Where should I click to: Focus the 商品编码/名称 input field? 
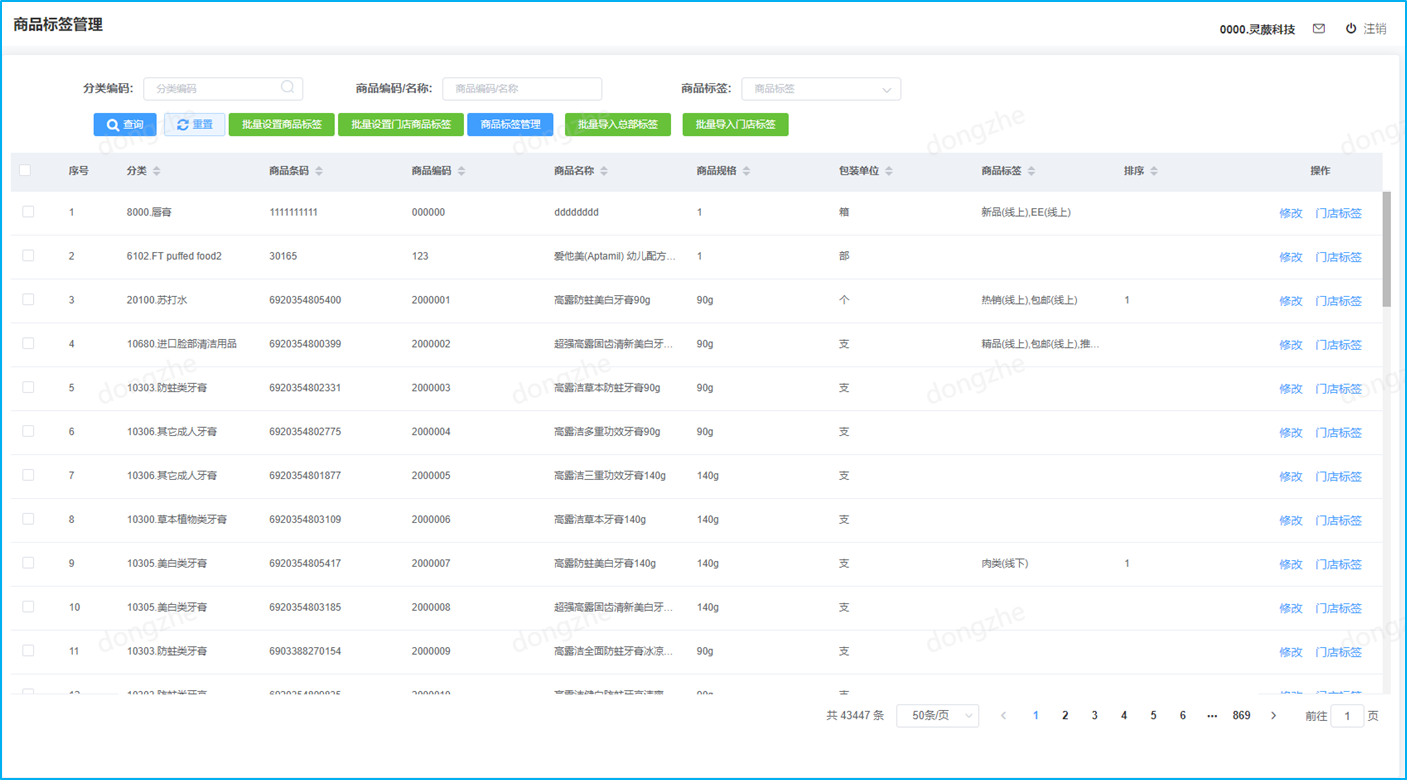[522, 89]
